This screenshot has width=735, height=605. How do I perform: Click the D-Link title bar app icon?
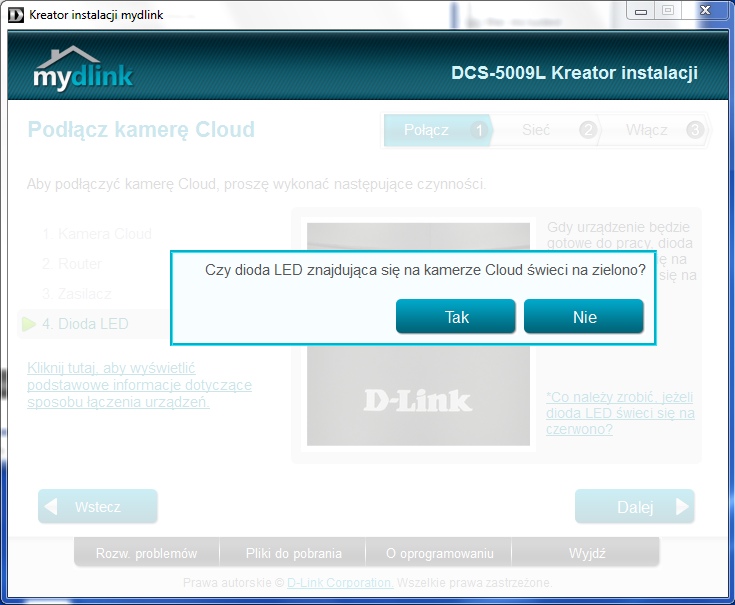tap(15, 15)
